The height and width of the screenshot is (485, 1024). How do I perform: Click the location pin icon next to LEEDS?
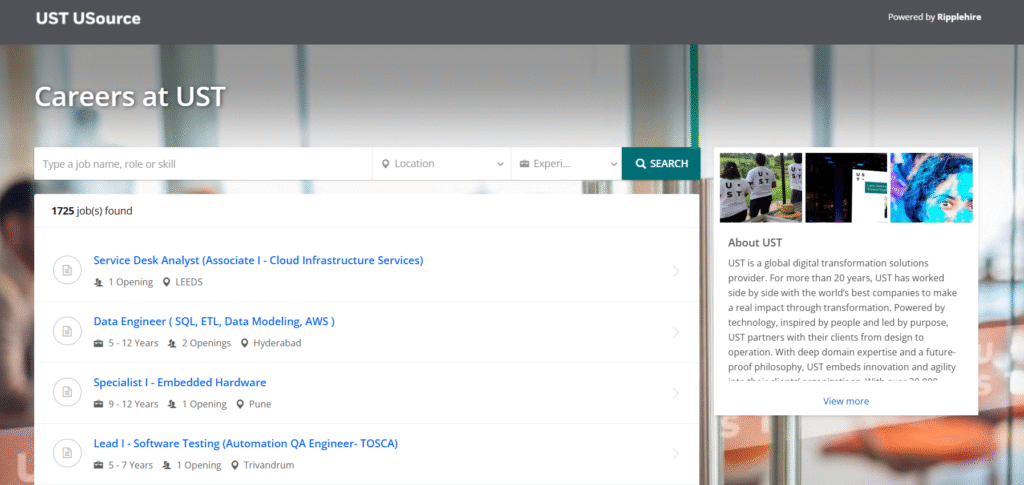click(x=167, y=283)
